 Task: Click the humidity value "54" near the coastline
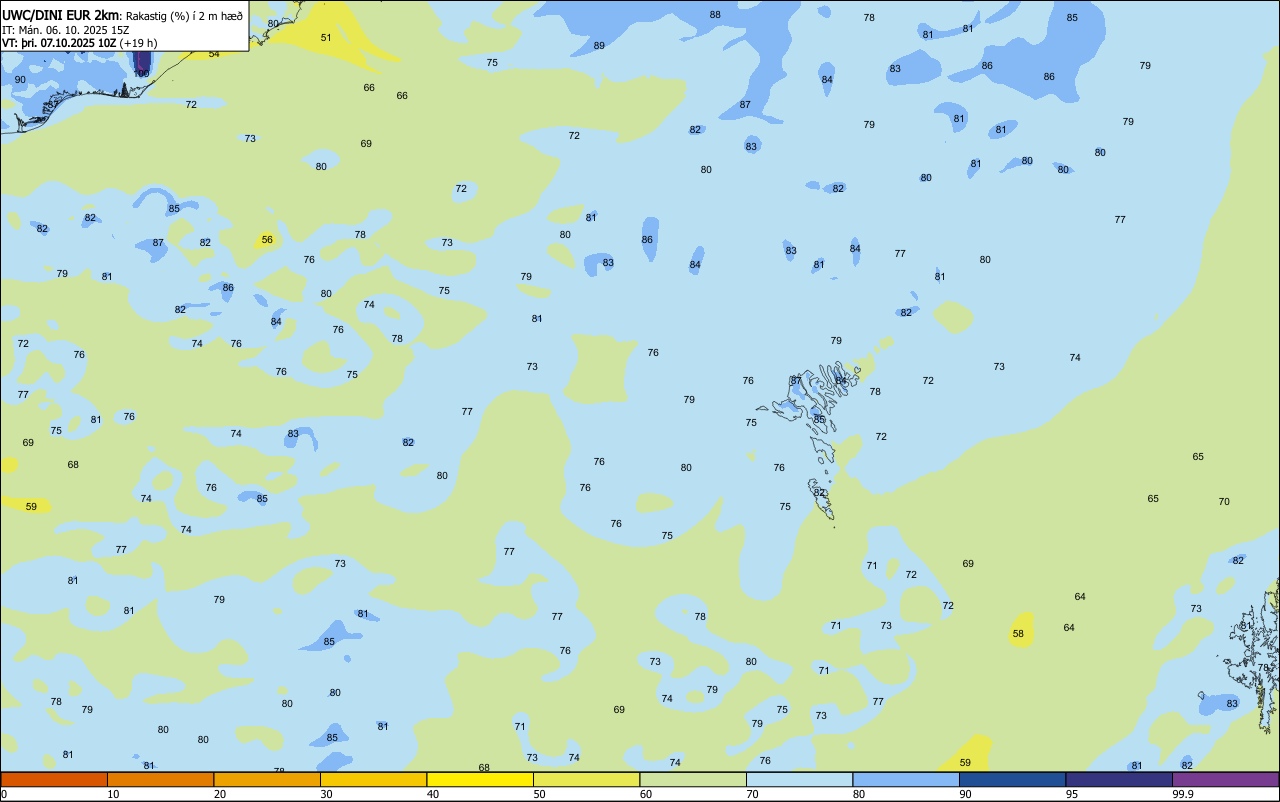tap(214, 54)
